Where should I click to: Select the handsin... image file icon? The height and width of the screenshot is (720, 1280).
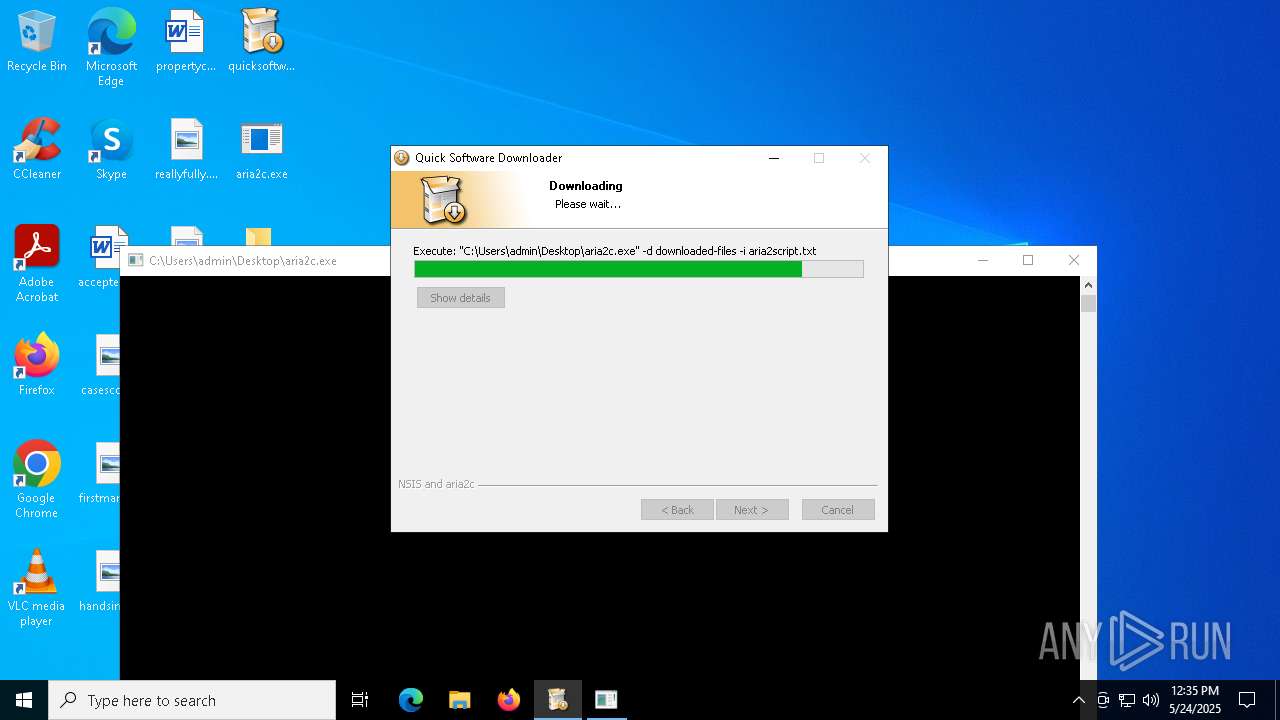(100, 581)
